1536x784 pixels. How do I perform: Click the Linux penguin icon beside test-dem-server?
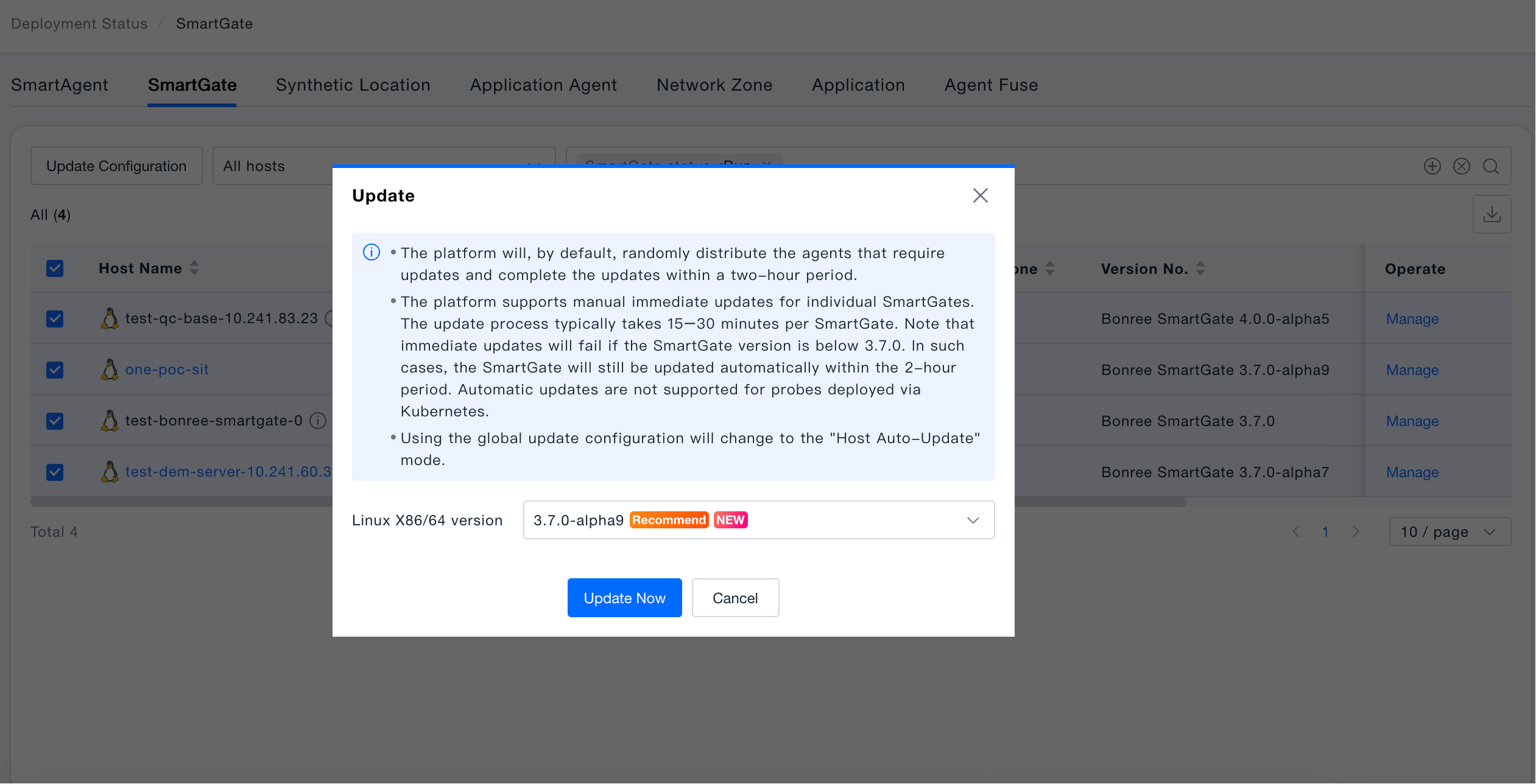[110, 472]
